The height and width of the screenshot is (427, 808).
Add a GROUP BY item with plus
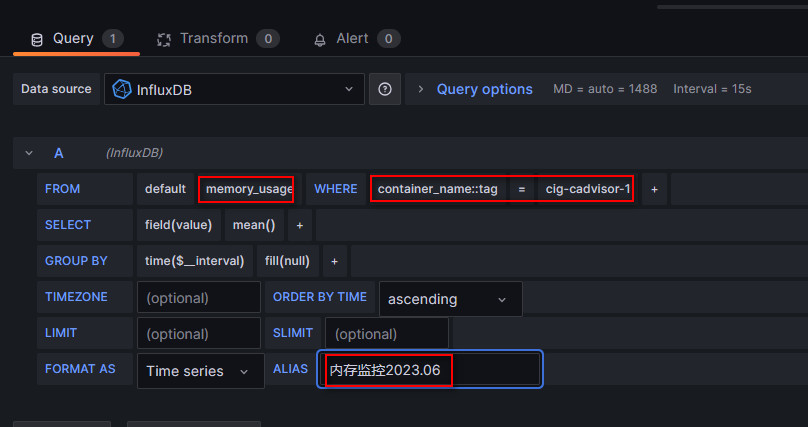pos(334,261)
